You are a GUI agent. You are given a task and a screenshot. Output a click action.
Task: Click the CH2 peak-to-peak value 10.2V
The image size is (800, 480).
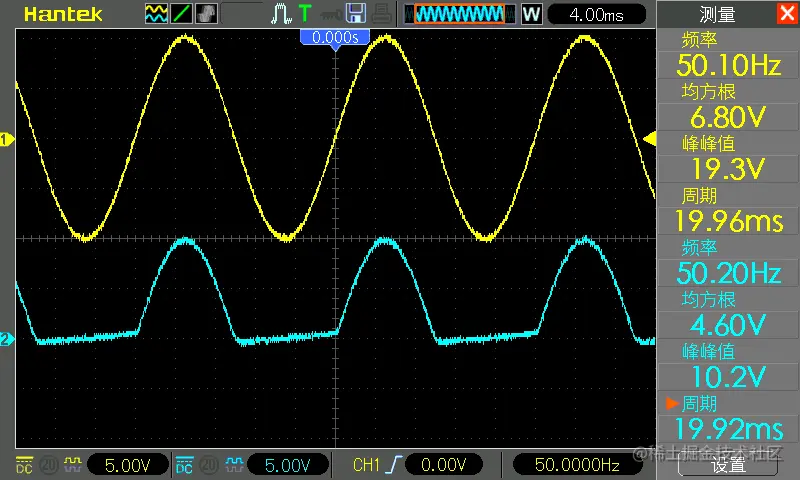coord(728,377)
